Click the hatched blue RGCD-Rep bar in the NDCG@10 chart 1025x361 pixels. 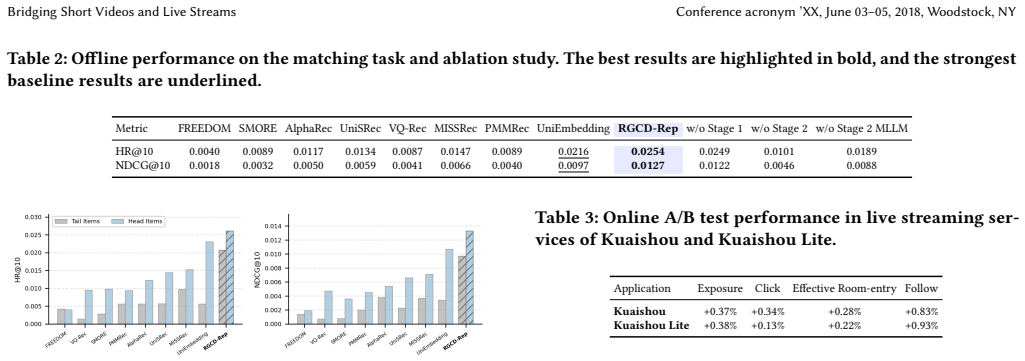click(x=470, y=277)
